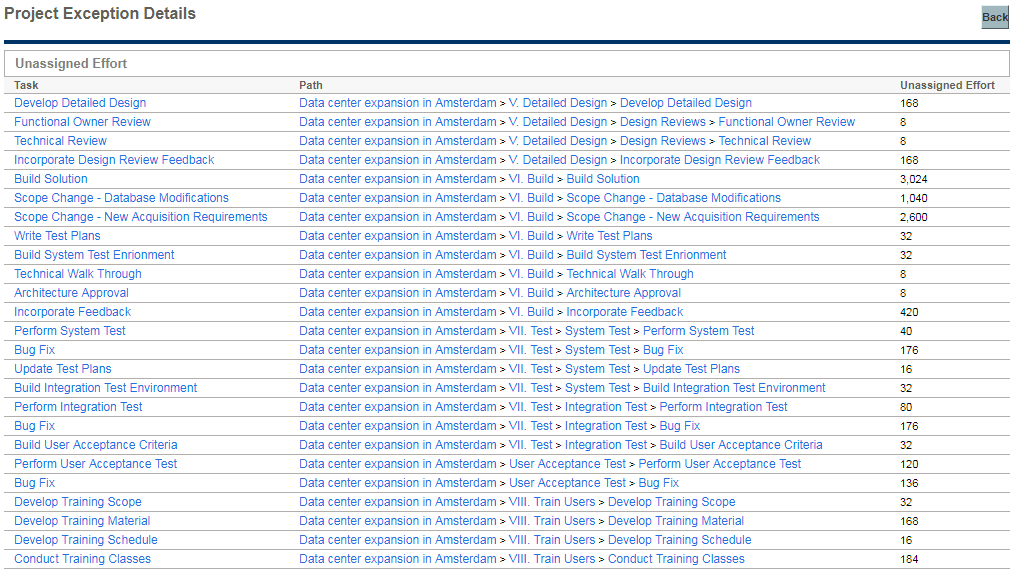Open Develop Training Scope in Task column

78,502
